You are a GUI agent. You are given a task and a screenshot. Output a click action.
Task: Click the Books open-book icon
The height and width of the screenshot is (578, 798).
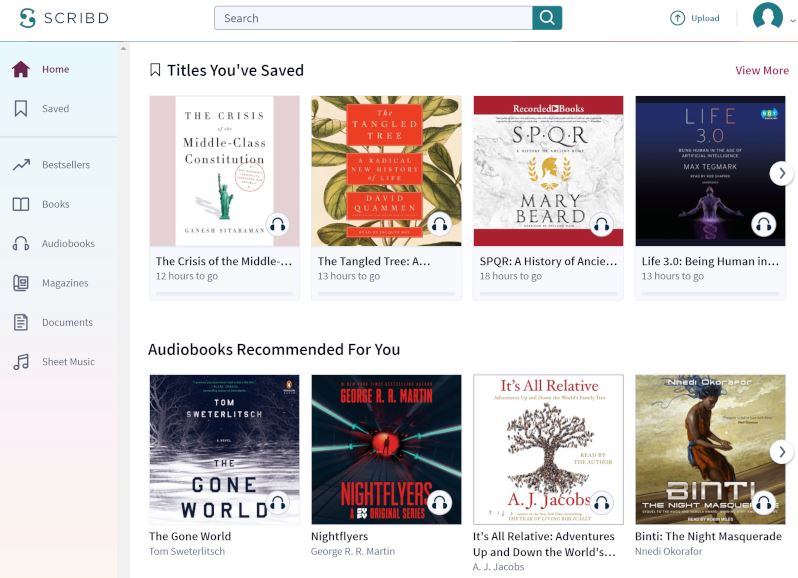tap(21, 204)
